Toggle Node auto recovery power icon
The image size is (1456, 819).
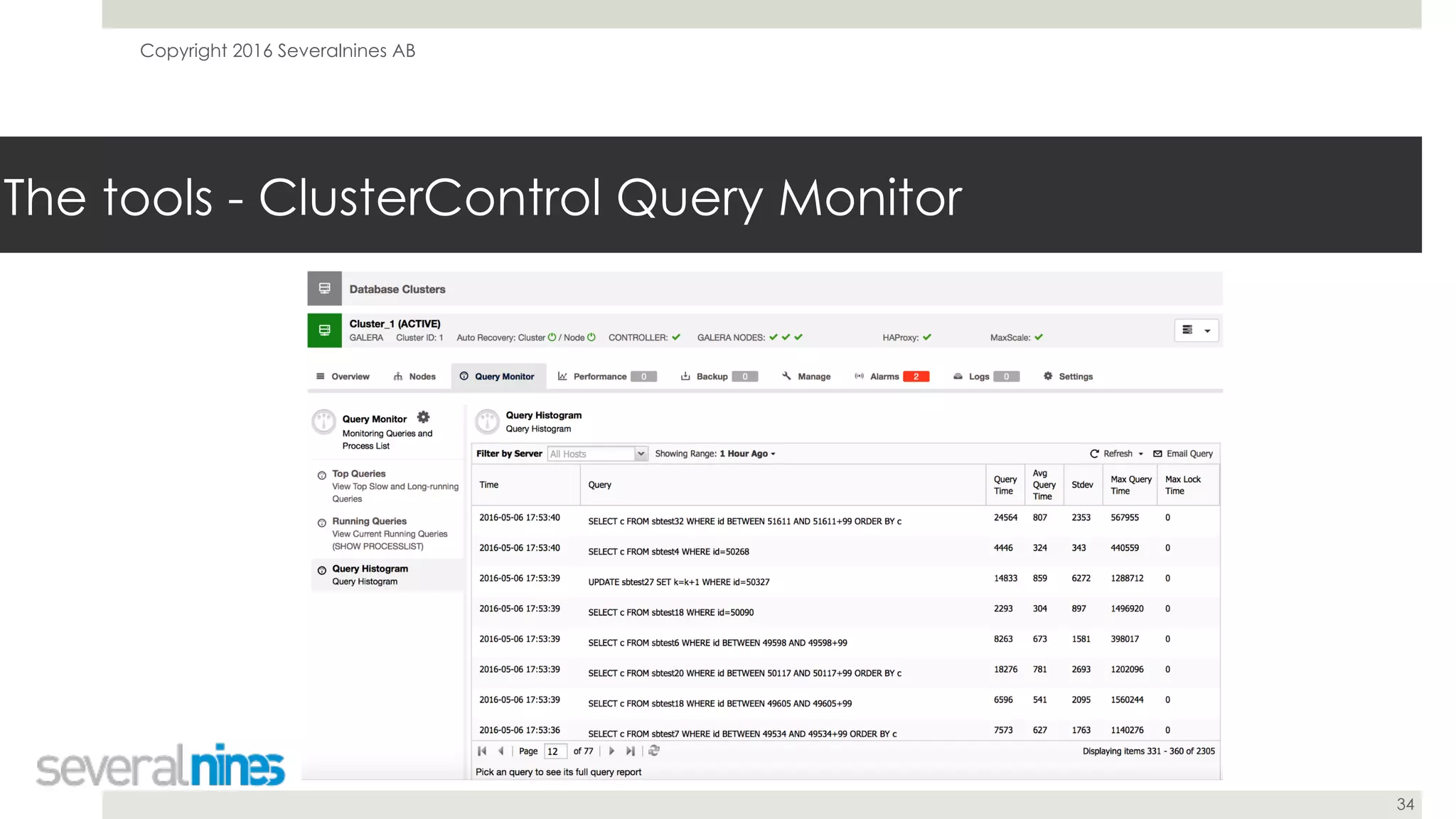pos(591,337)
